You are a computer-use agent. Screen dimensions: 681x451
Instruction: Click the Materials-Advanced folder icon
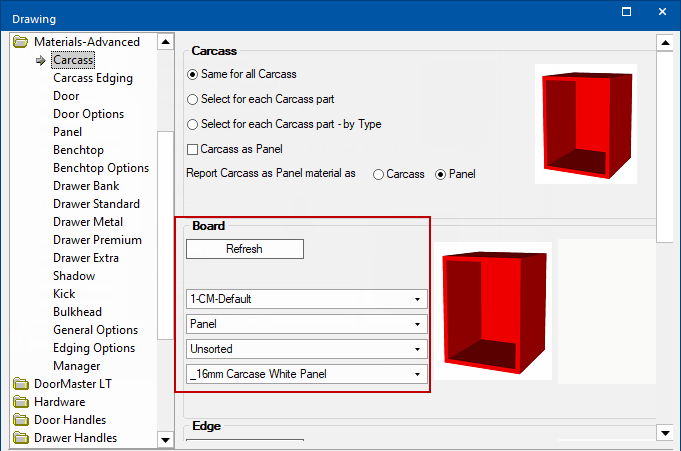pyautogui.click(x=20, y=42)
